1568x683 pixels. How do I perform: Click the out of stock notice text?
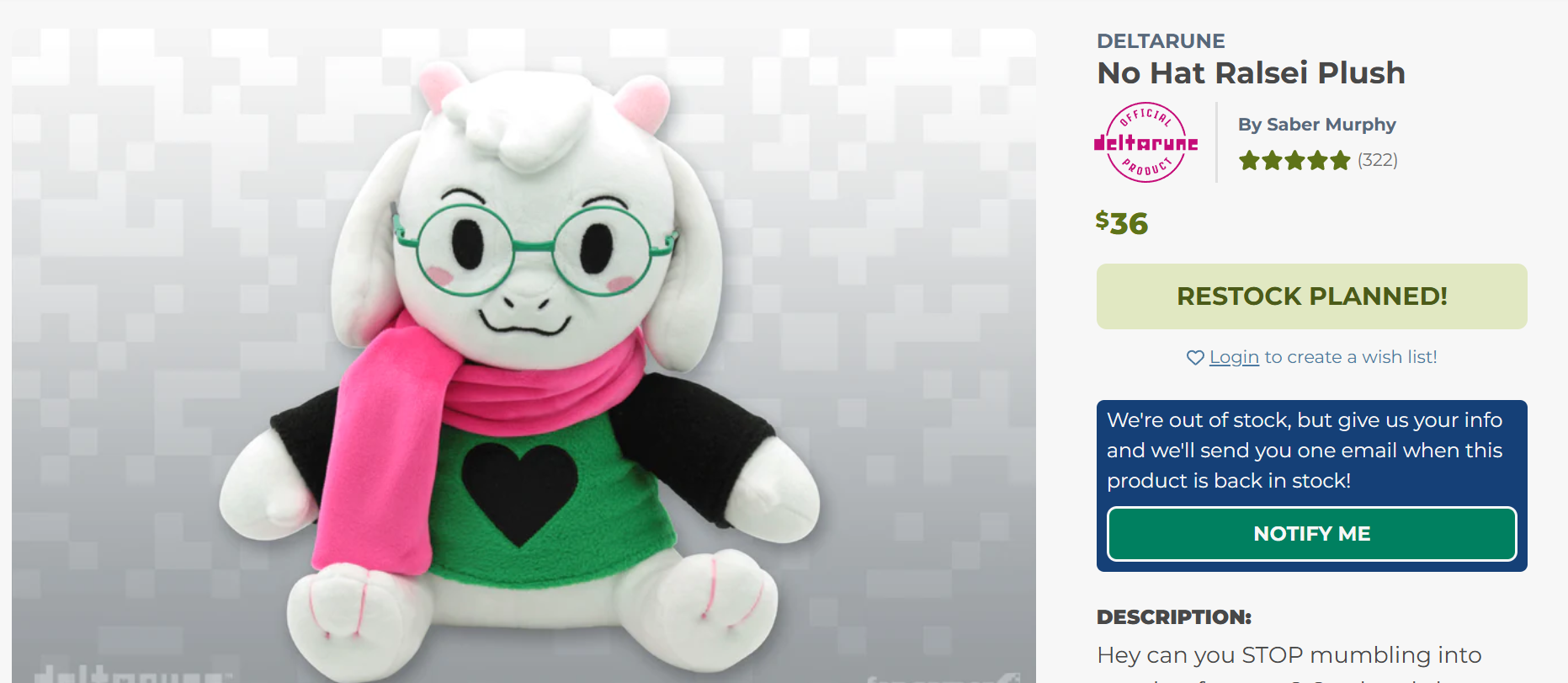(1305, 451)
